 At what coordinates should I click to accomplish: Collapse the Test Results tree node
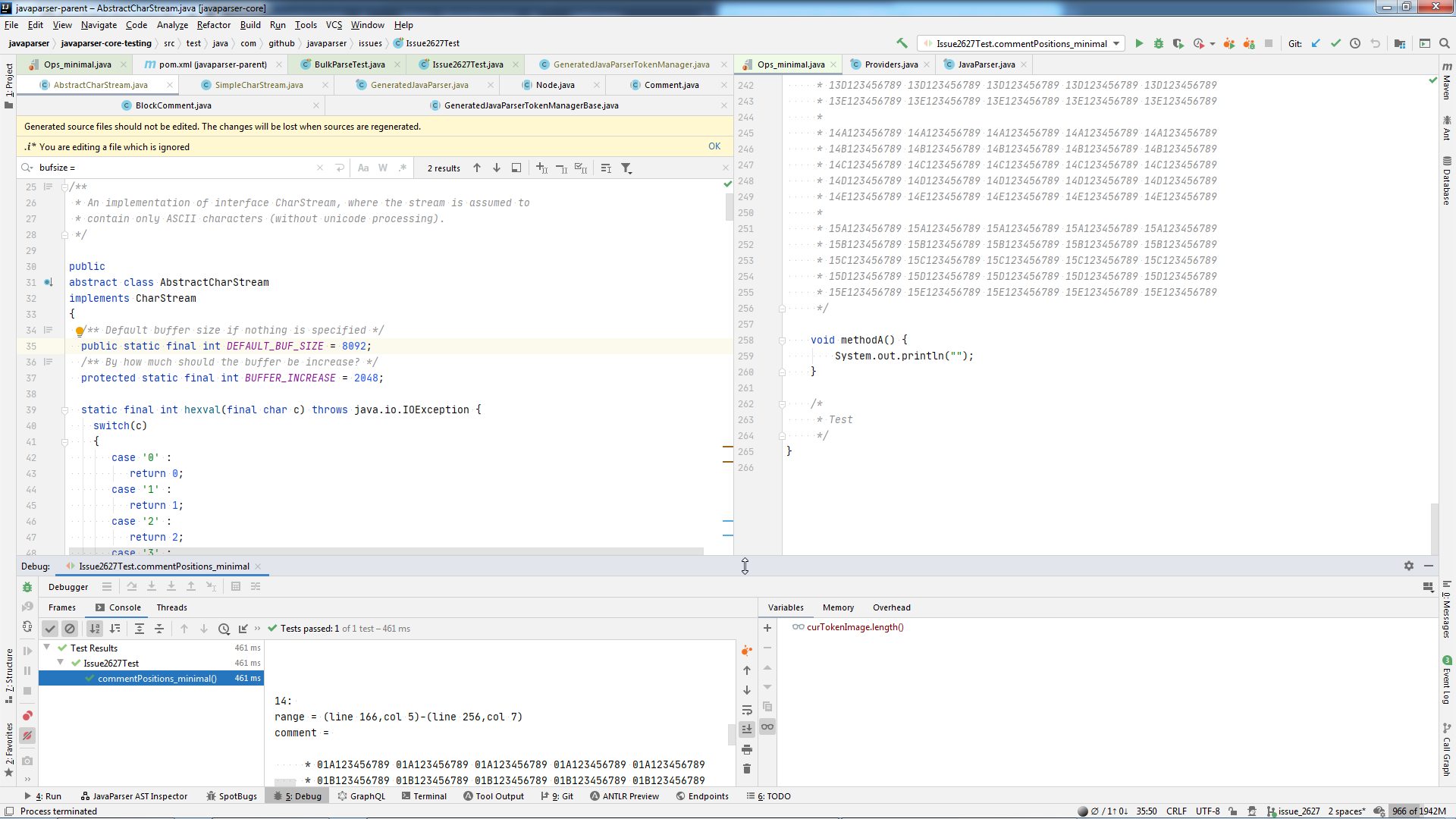coord(47,648)
